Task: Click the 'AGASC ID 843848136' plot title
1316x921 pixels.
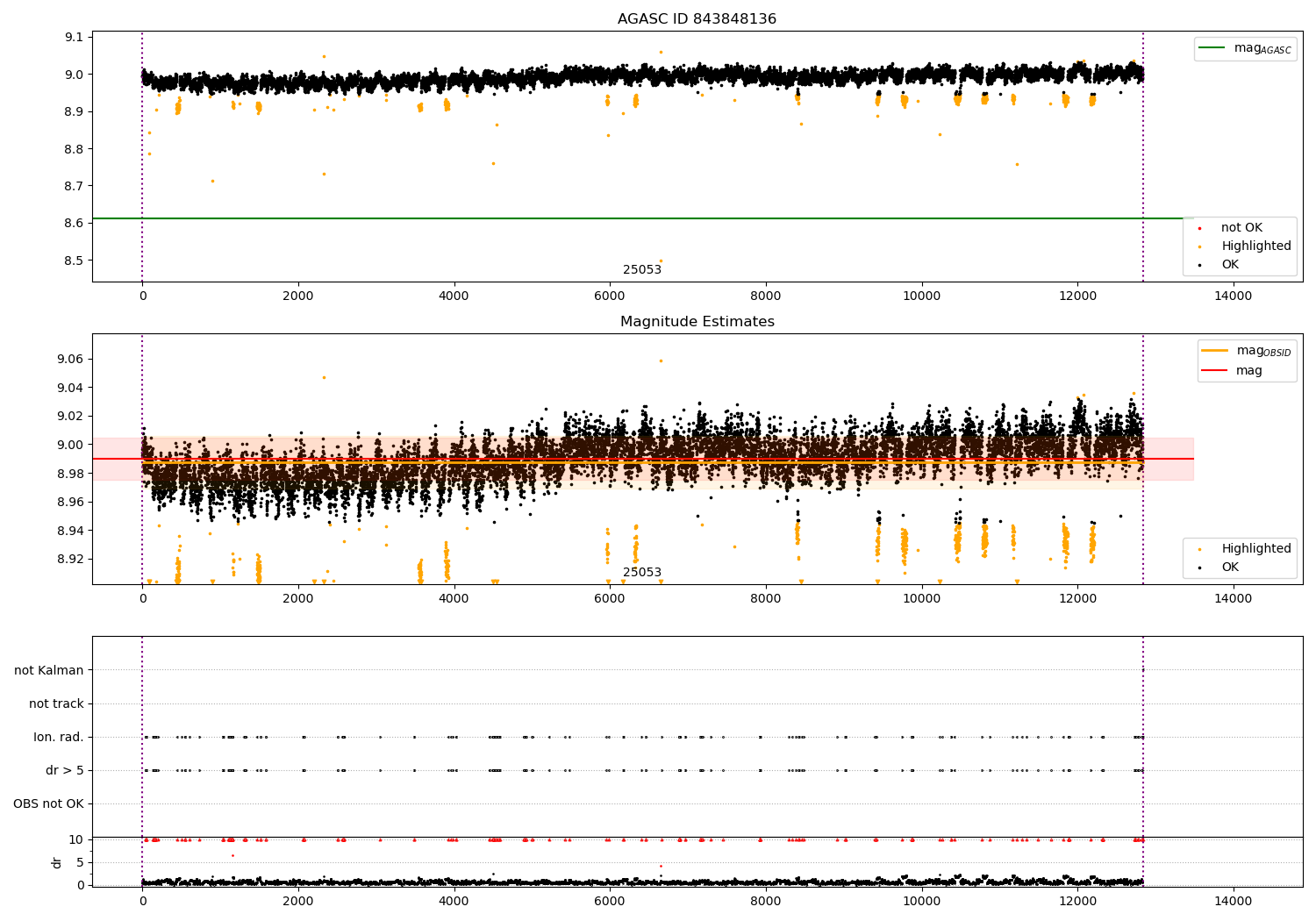Action: [697, 19]
